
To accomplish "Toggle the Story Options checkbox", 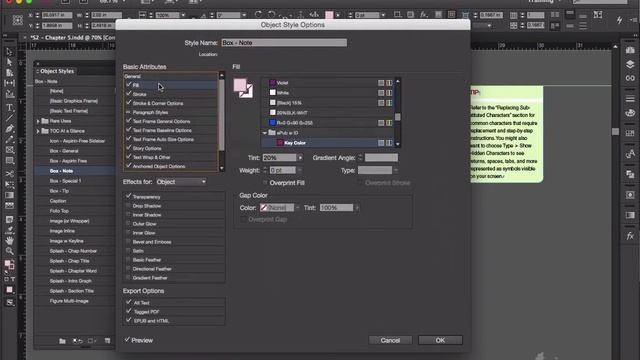I will (129, 148).
